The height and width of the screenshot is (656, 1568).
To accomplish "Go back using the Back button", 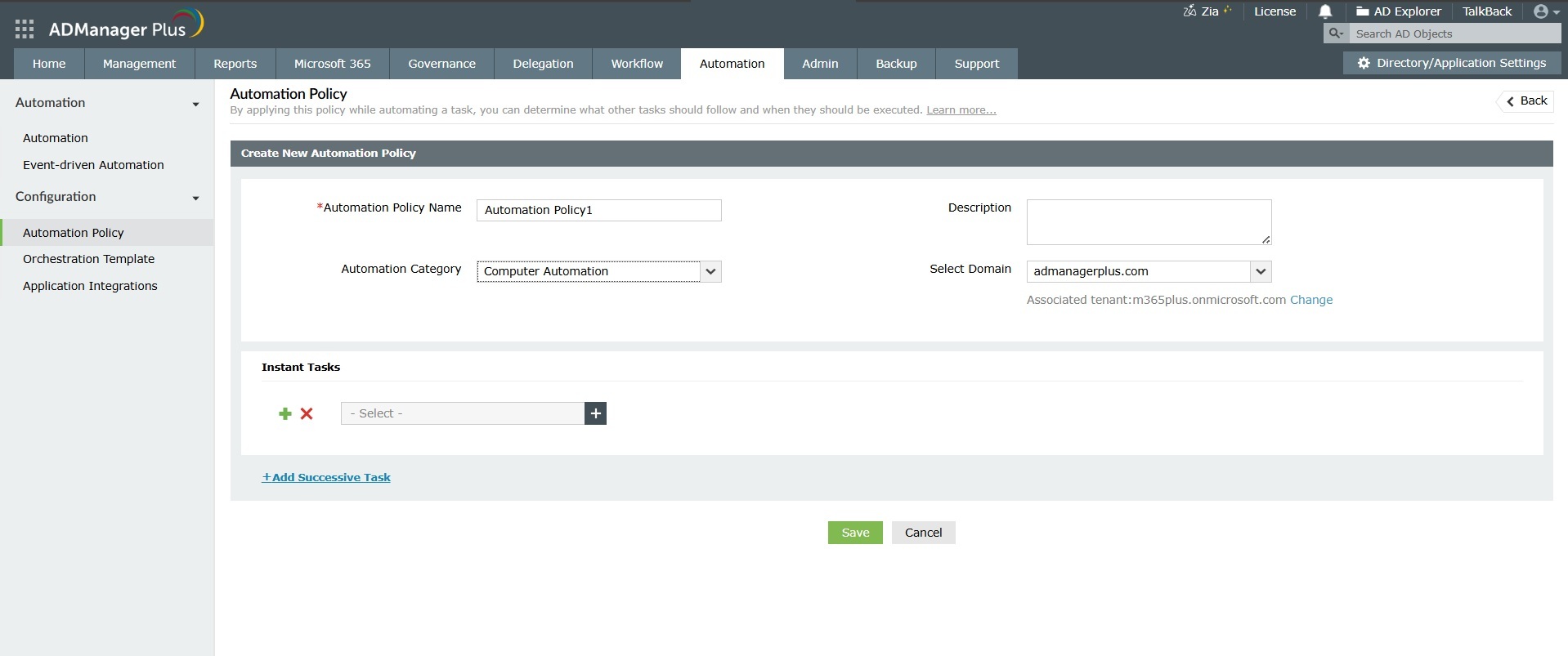I will pyautogui.click(x=1525, y=100).
